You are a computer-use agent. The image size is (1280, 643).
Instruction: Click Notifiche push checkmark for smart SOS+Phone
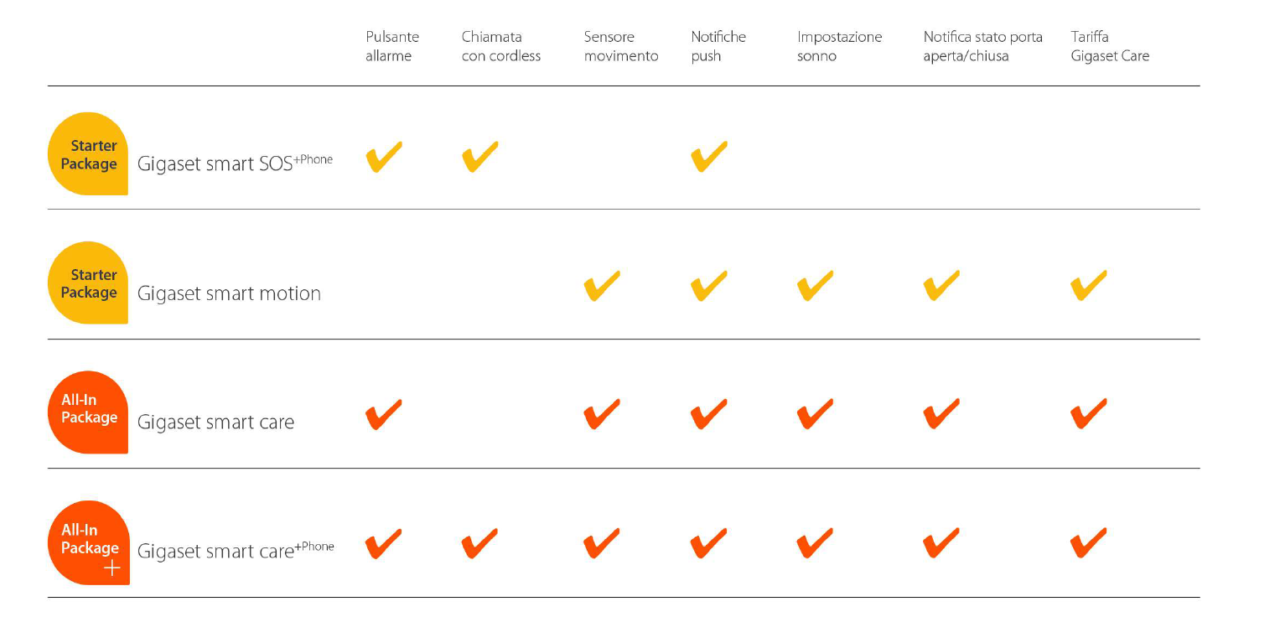click(x=708, y=157)
